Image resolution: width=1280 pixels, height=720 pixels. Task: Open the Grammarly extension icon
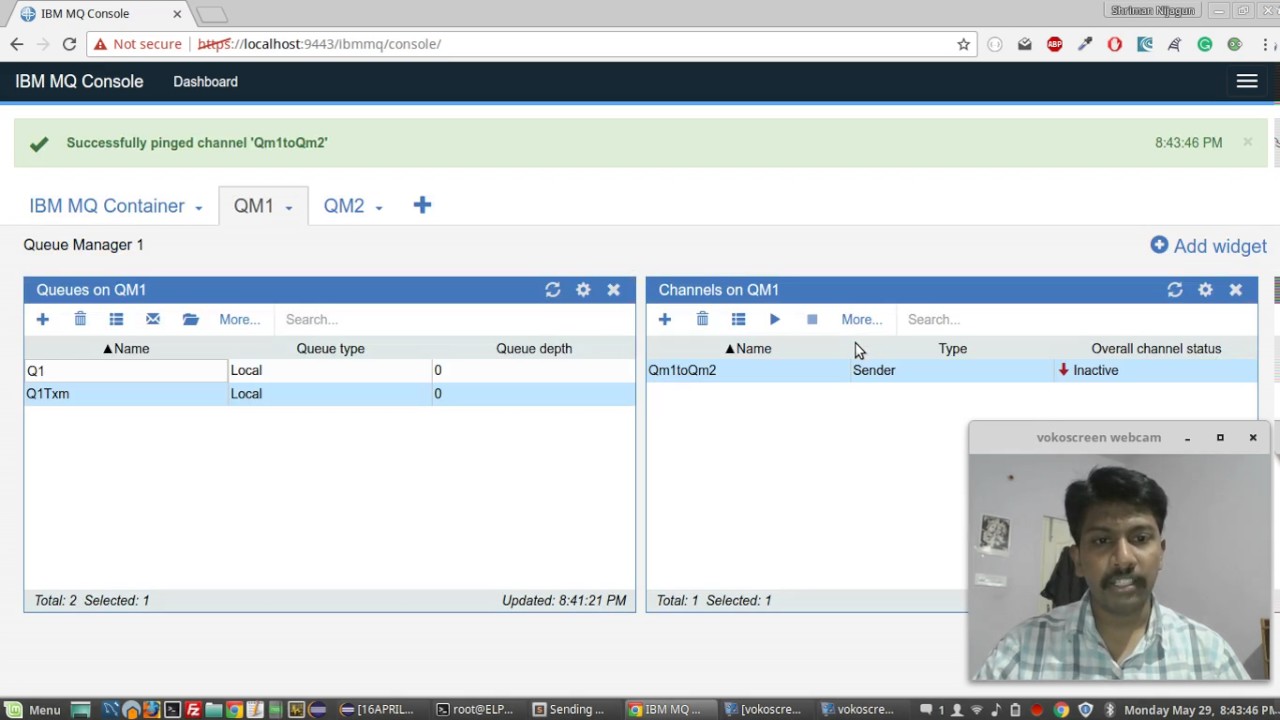click(1205, 44)
